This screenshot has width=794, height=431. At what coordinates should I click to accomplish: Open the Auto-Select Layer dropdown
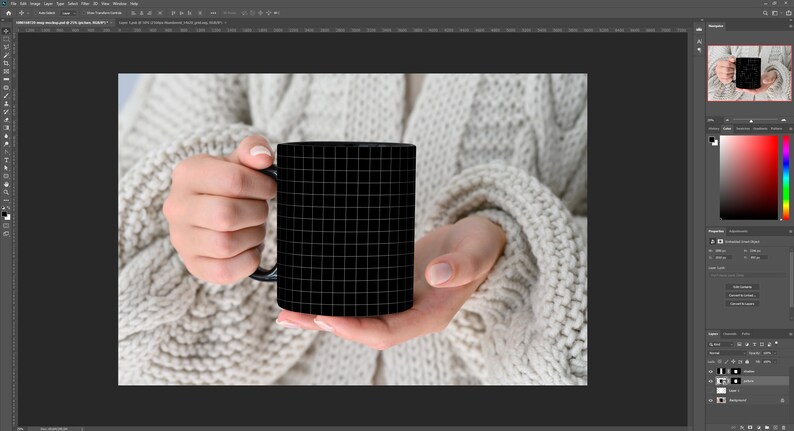(68, 13)
